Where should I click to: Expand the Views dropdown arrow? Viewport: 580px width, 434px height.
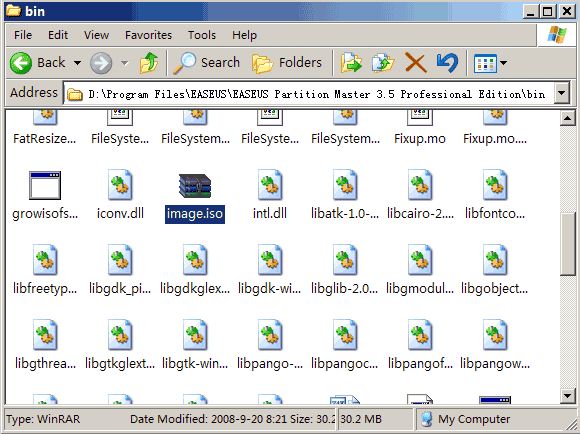click(503, 63)
